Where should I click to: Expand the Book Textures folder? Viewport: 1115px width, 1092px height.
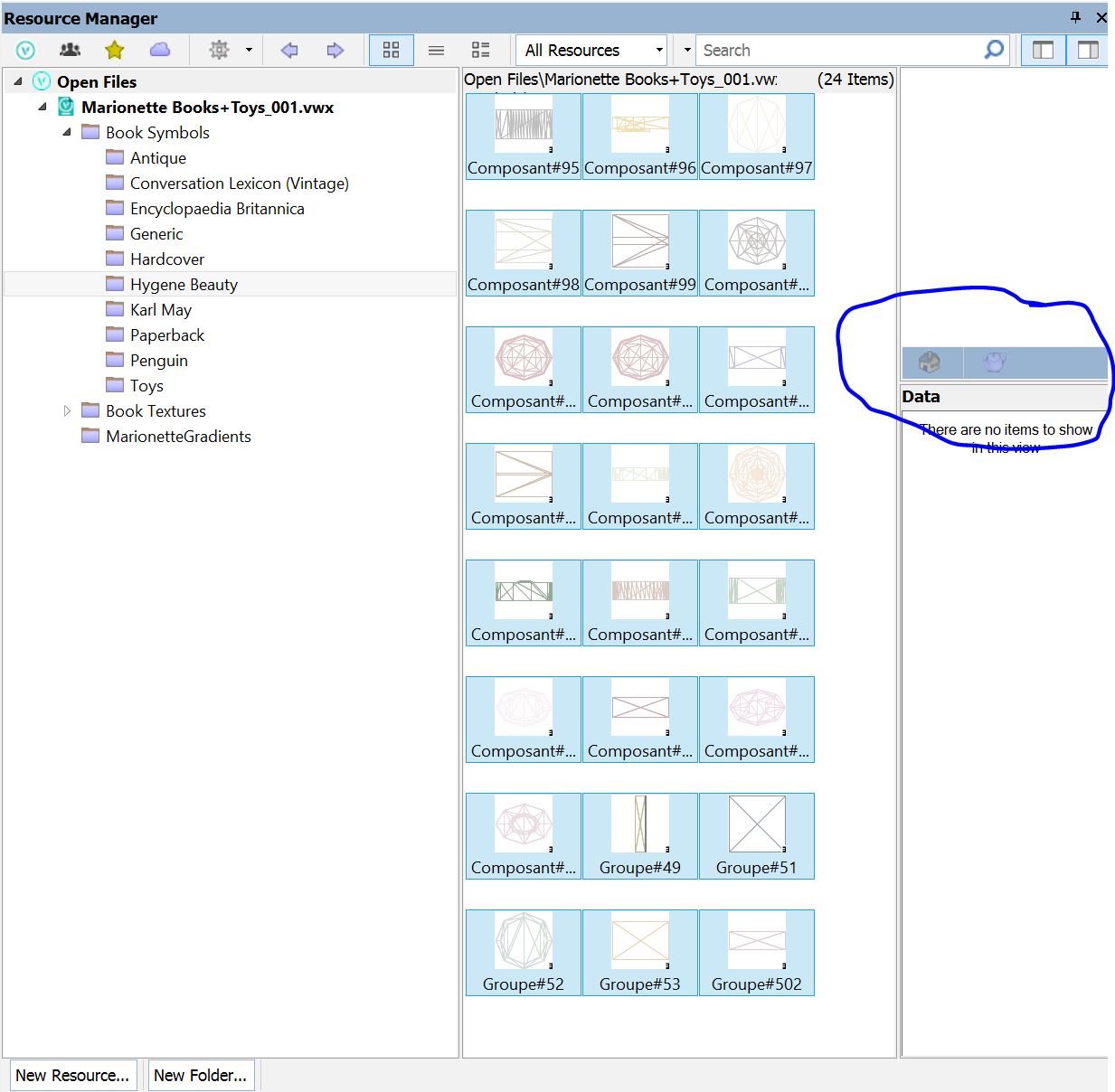coord(68,410)
